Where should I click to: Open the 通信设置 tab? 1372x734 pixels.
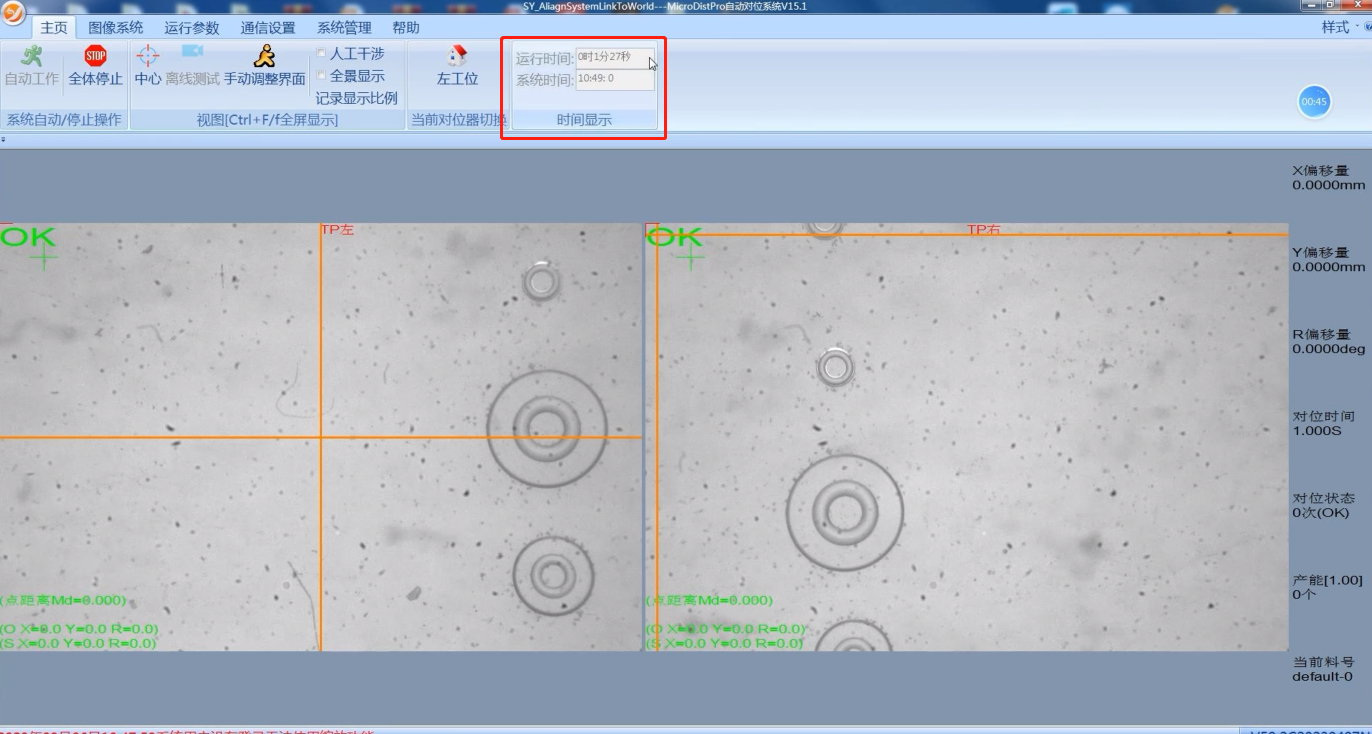tap(267, 28)
